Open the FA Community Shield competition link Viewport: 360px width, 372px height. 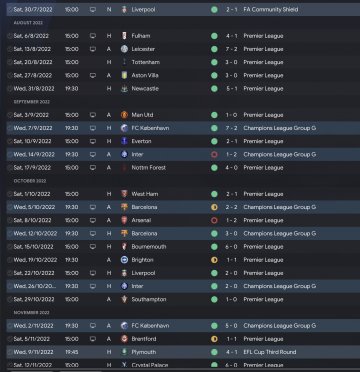click(271, 9)
